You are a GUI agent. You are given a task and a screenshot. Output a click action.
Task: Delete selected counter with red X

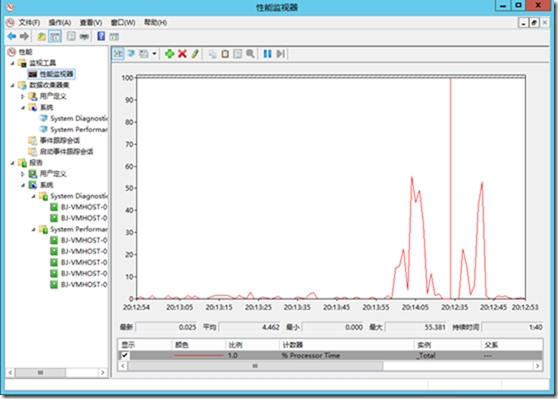pyautogui.click(x=182, y=54)
